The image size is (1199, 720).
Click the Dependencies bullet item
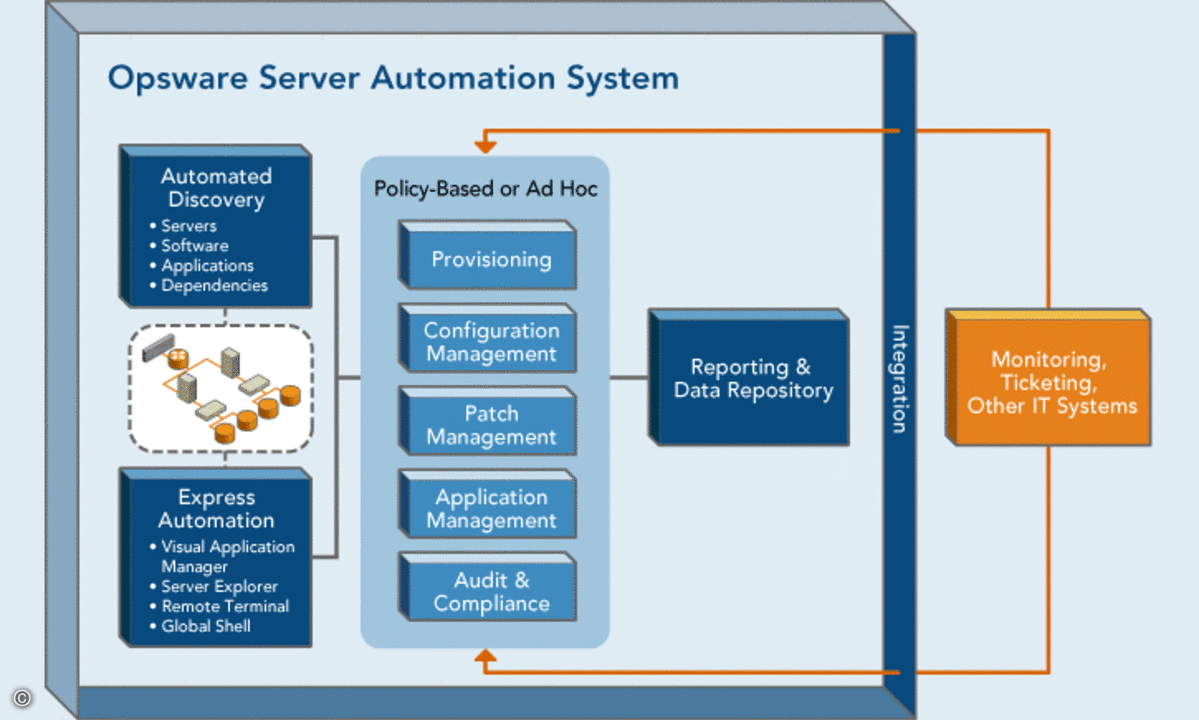pos(209,286)
